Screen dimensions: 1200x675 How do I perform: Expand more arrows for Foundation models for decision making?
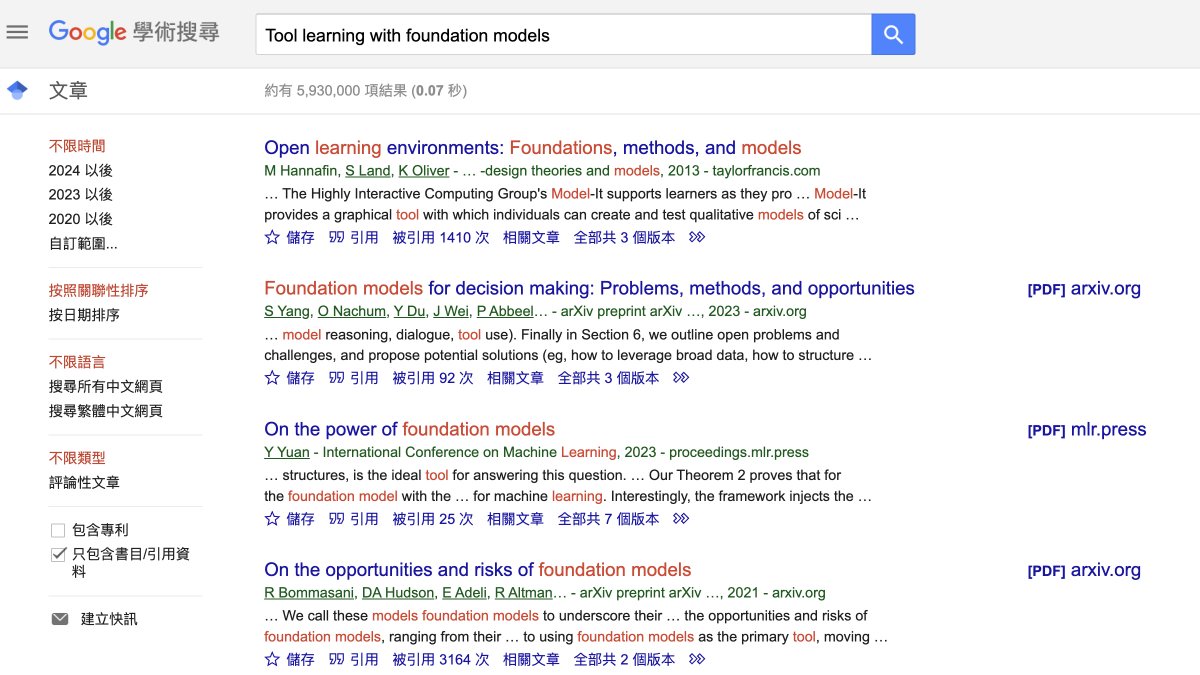pyautogui.click(x=681, y=378)
